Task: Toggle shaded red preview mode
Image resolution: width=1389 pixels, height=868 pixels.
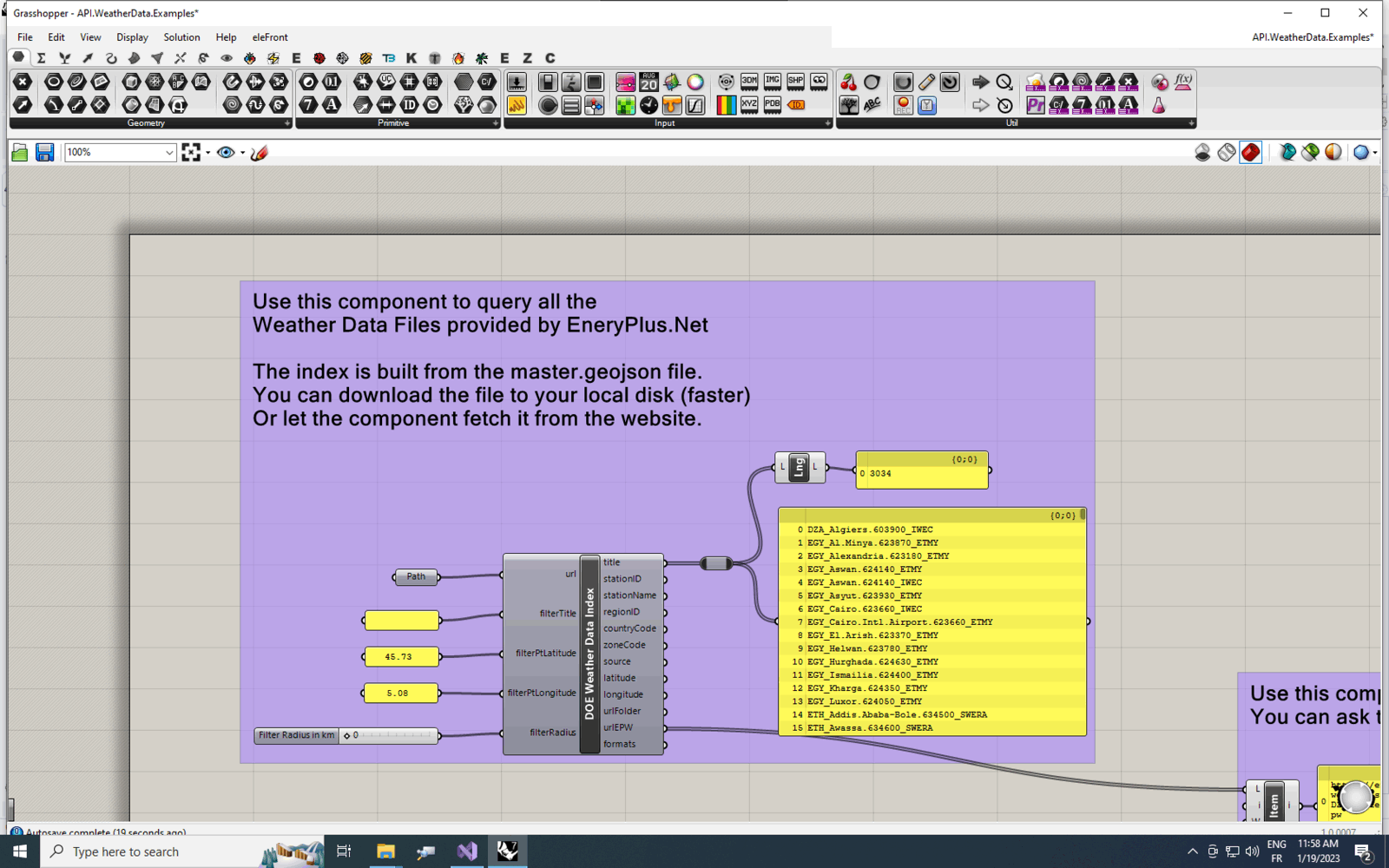Action: tap(1250, 153)
